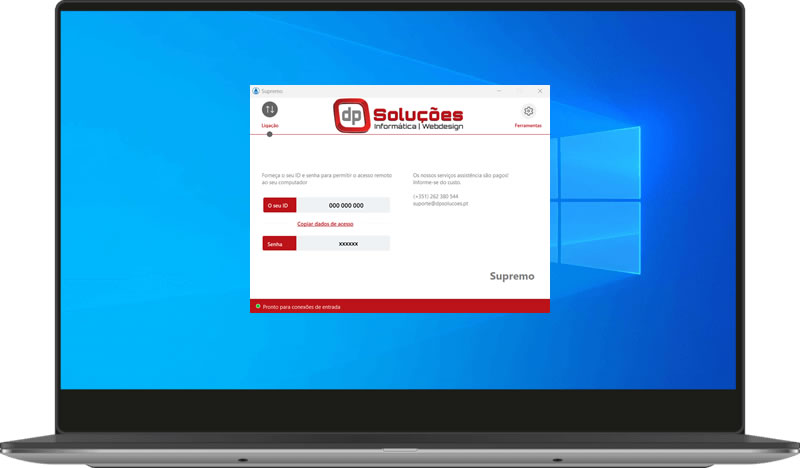The width and height of the screenshot is (800, 468).
Task: Select the Ligação tab label
Action: 270,126
